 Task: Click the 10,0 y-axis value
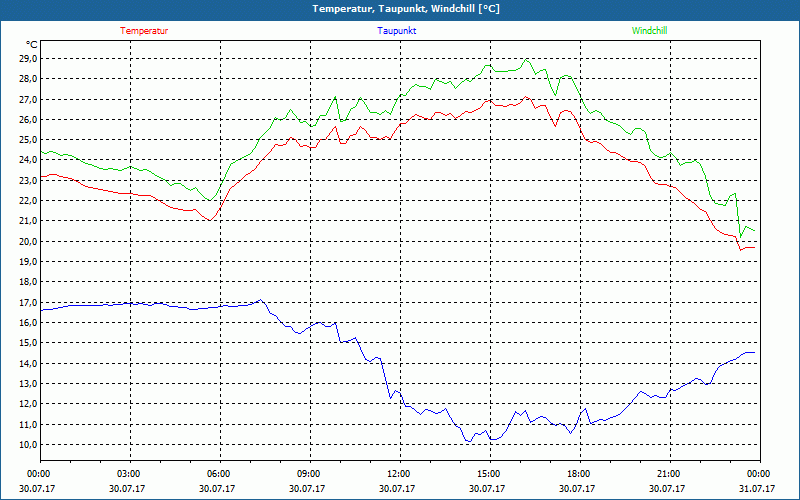point(28,444)
